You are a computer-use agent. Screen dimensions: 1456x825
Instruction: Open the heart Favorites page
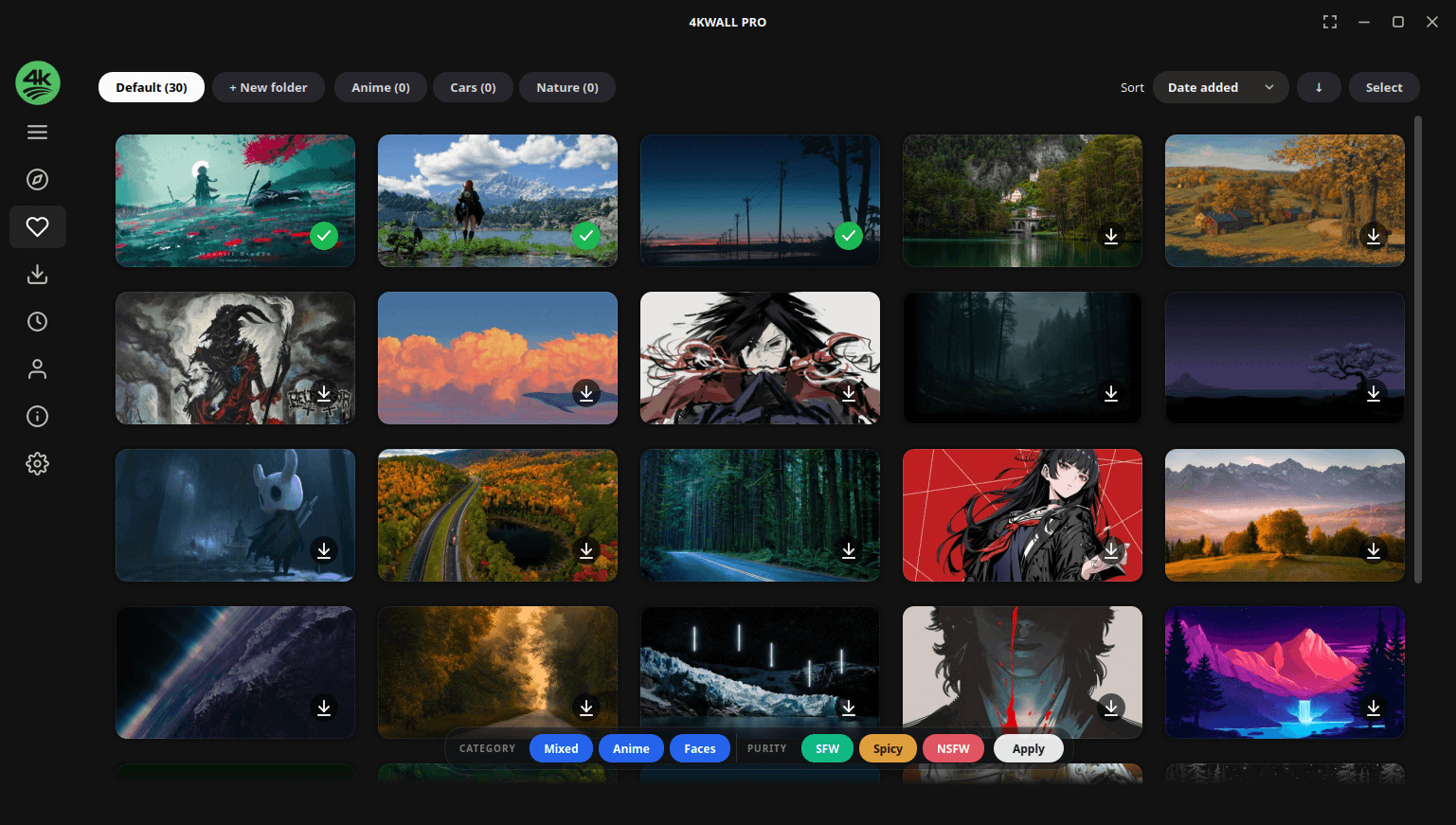pos(37,227)
